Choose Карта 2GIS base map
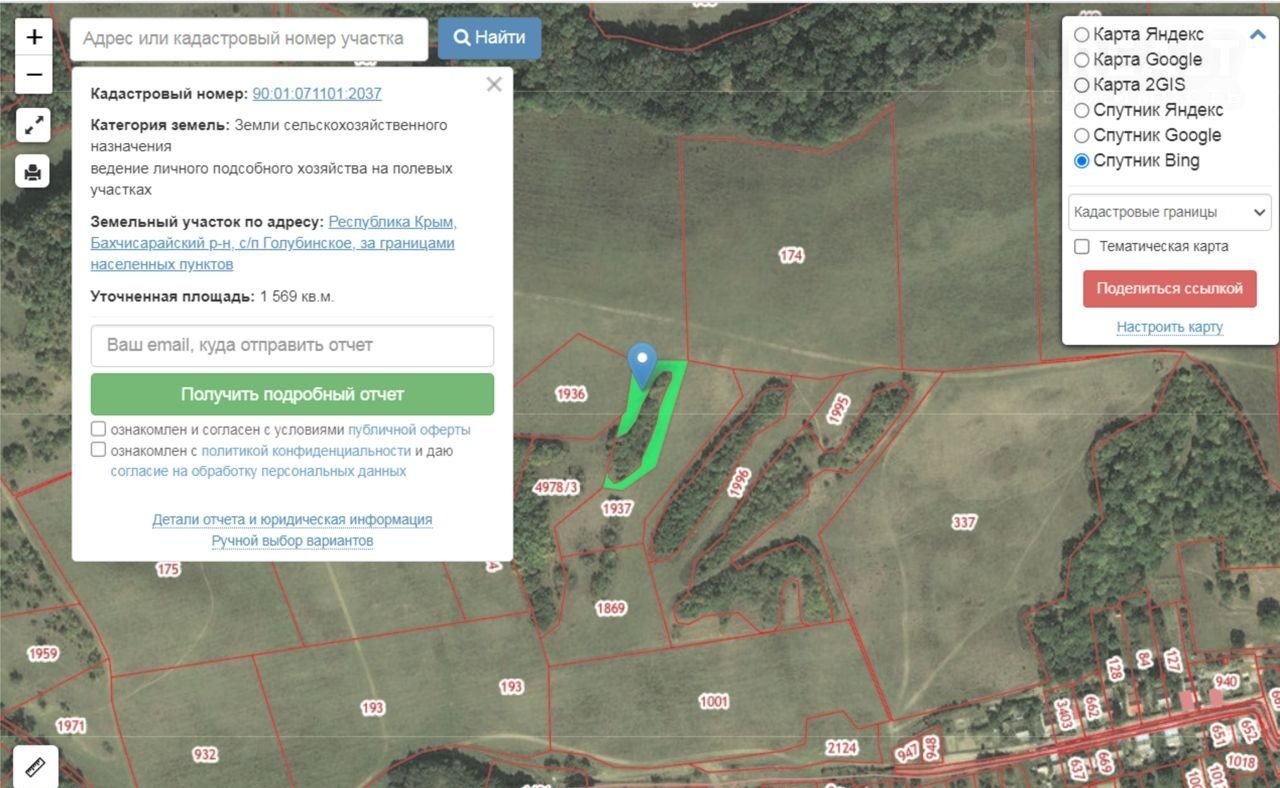 pyautogui.click(x=1081, y=85)
